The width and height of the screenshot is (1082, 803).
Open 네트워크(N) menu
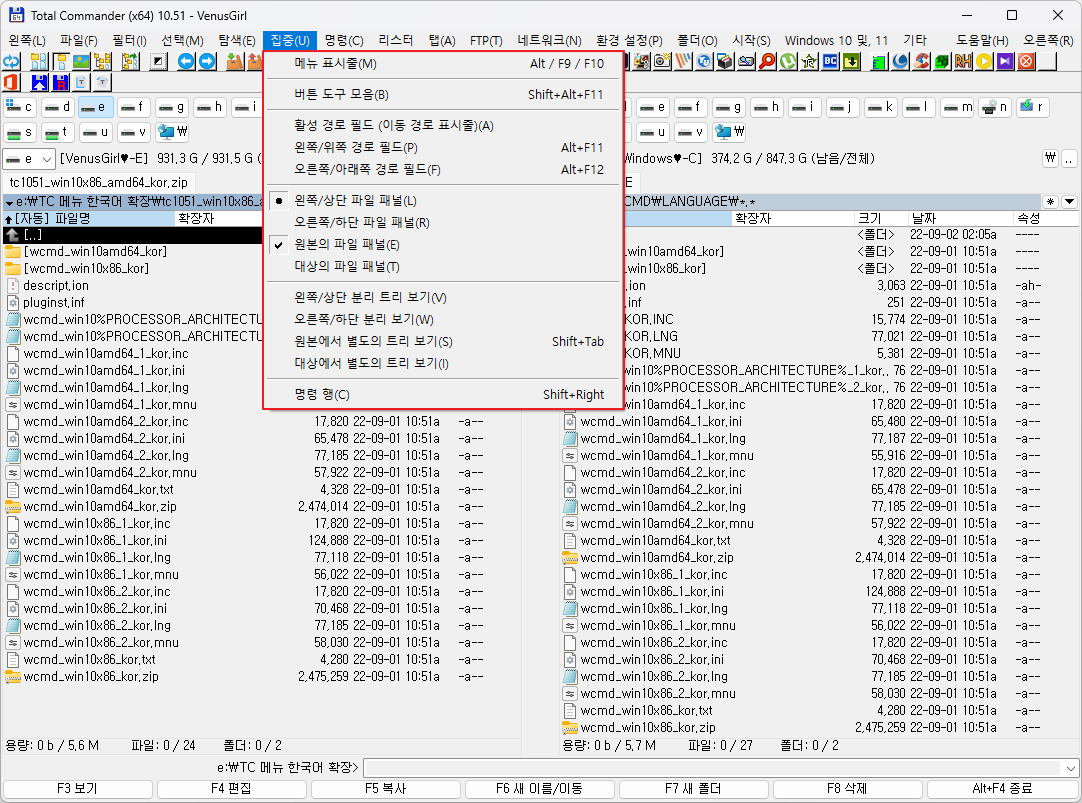pos(549,41)
